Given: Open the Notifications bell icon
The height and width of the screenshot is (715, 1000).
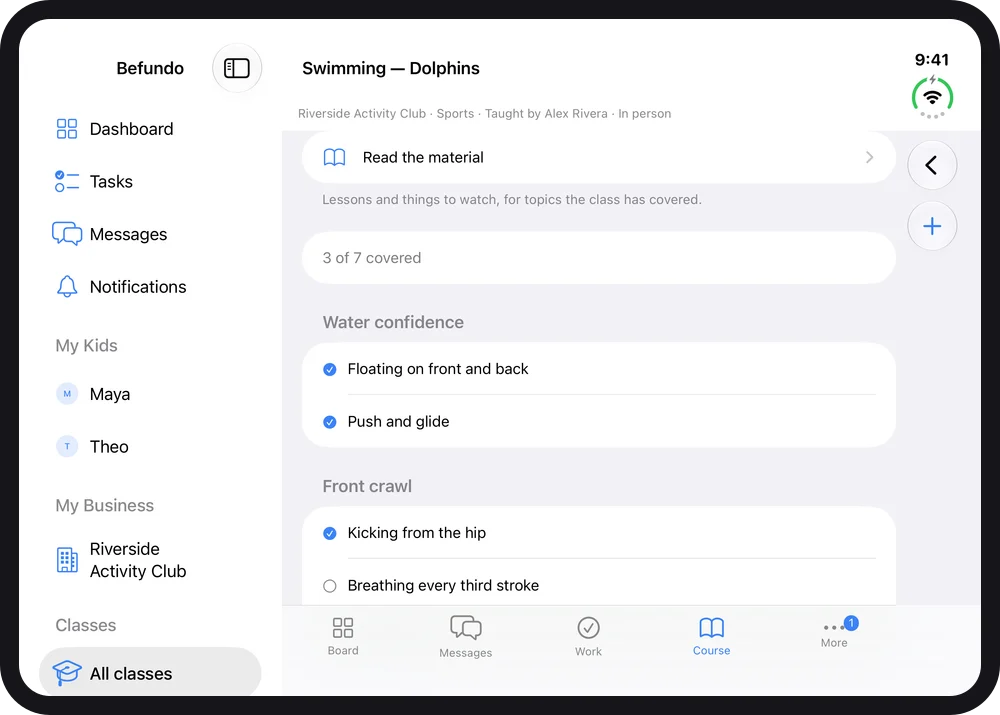Looking at the screenshot, I should pyautogui.click(x=67, y=287).
